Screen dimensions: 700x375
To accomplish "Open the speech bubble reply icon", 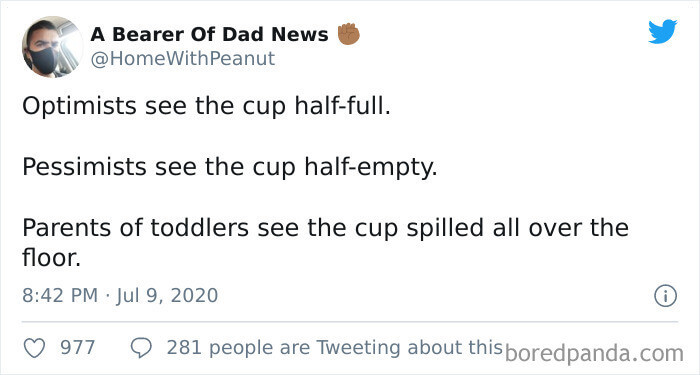I will click(142, 348).
